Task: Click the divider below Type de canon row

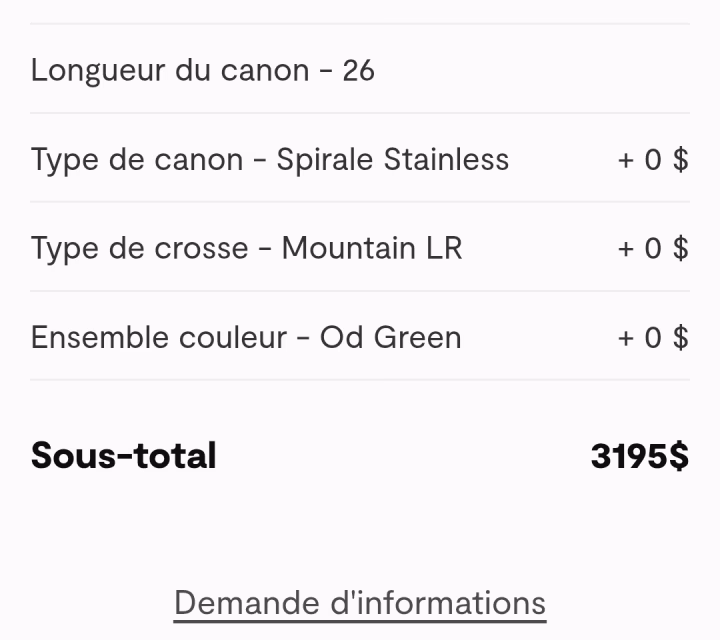Action: tap(360, 202)
